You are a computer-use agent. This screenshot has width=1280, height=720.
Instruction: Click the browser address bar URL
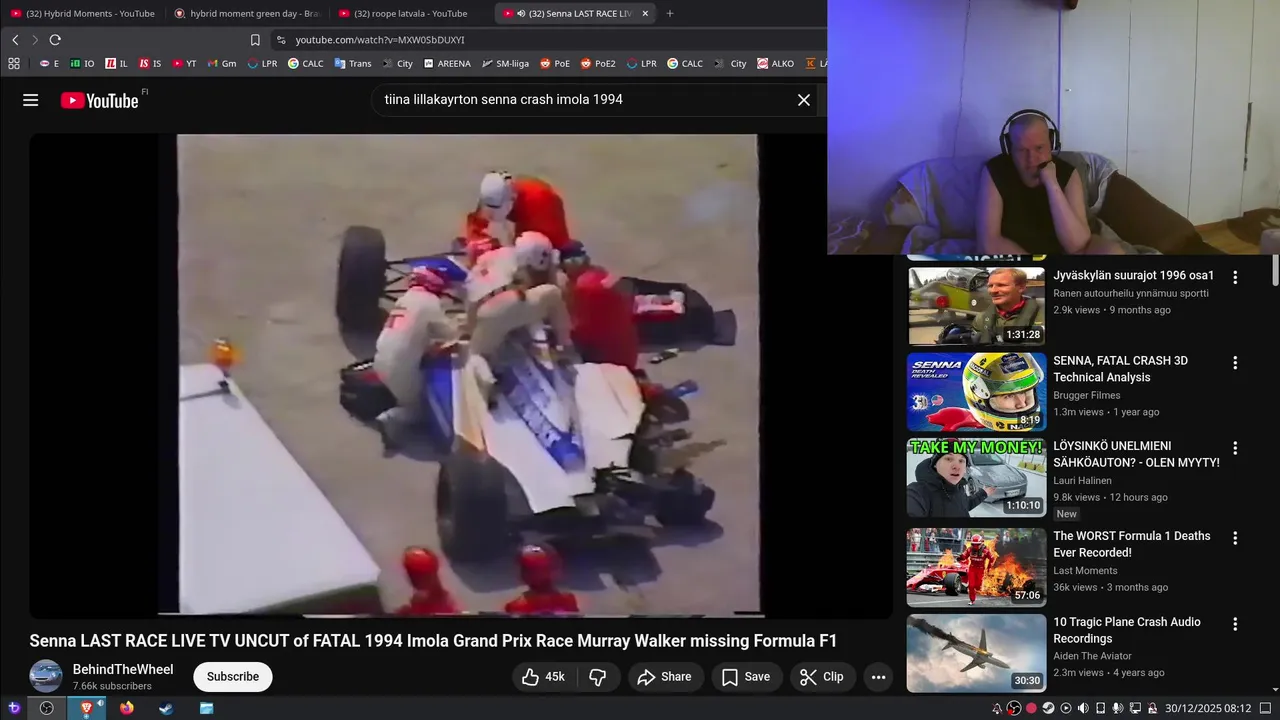380,40
